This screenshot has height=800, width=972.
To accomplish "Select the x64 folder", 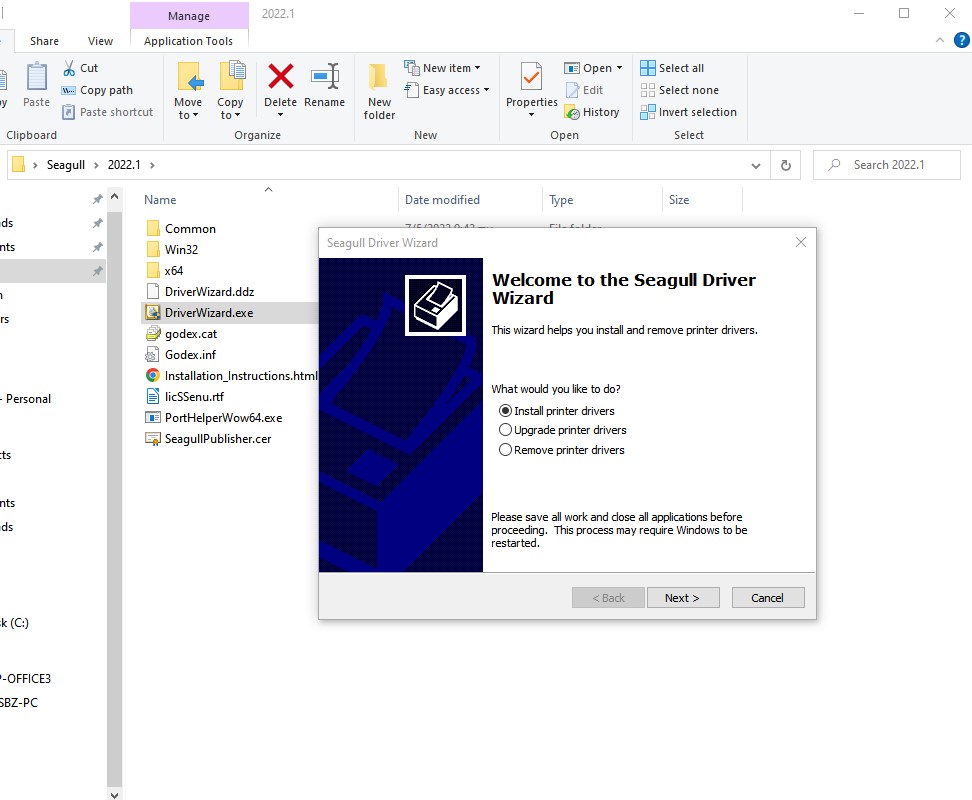I will pos(174,271).
